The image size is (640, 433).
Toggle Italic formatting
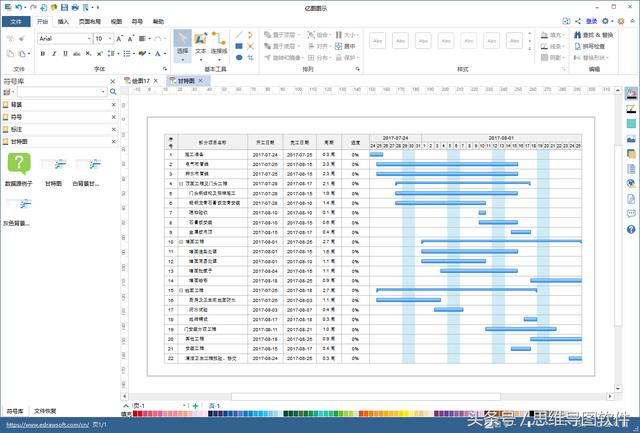click(54, 53)
